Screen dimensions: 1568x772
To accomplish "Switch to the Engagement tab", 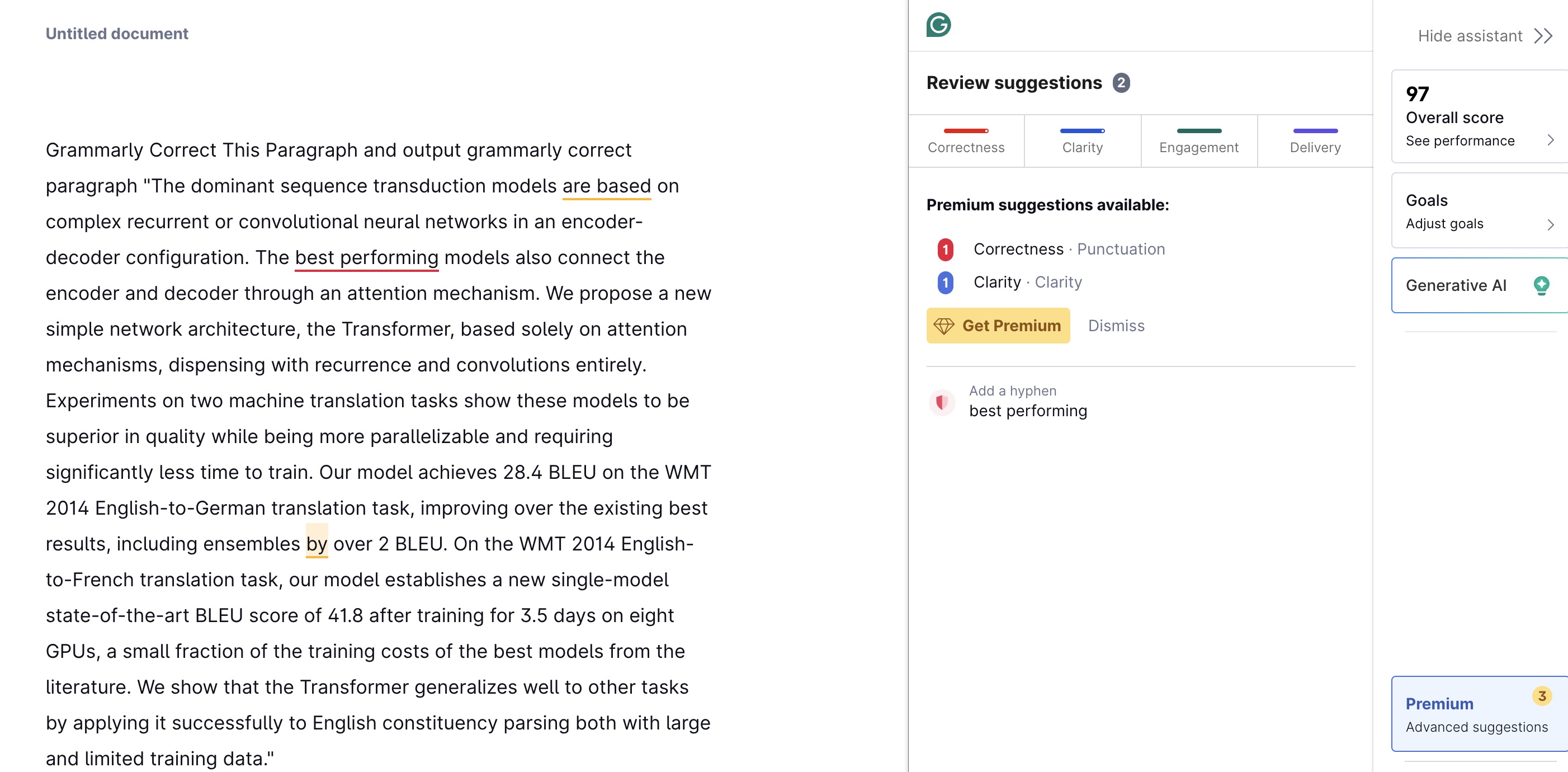I will [1198, 141].
